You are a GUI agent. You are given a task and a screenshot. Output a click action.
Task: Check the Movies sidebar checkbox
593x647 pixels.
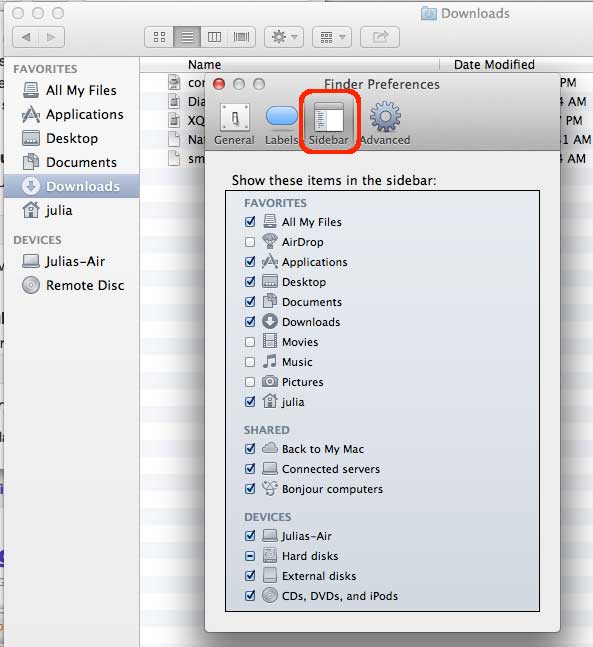(250, 342)
